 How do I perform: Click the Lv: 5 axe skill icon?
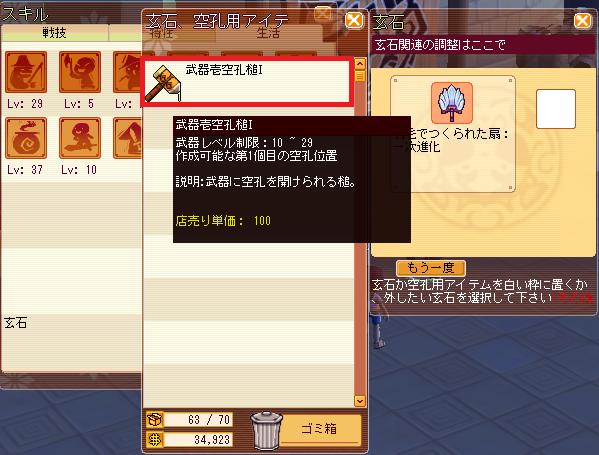pos(80,72)
